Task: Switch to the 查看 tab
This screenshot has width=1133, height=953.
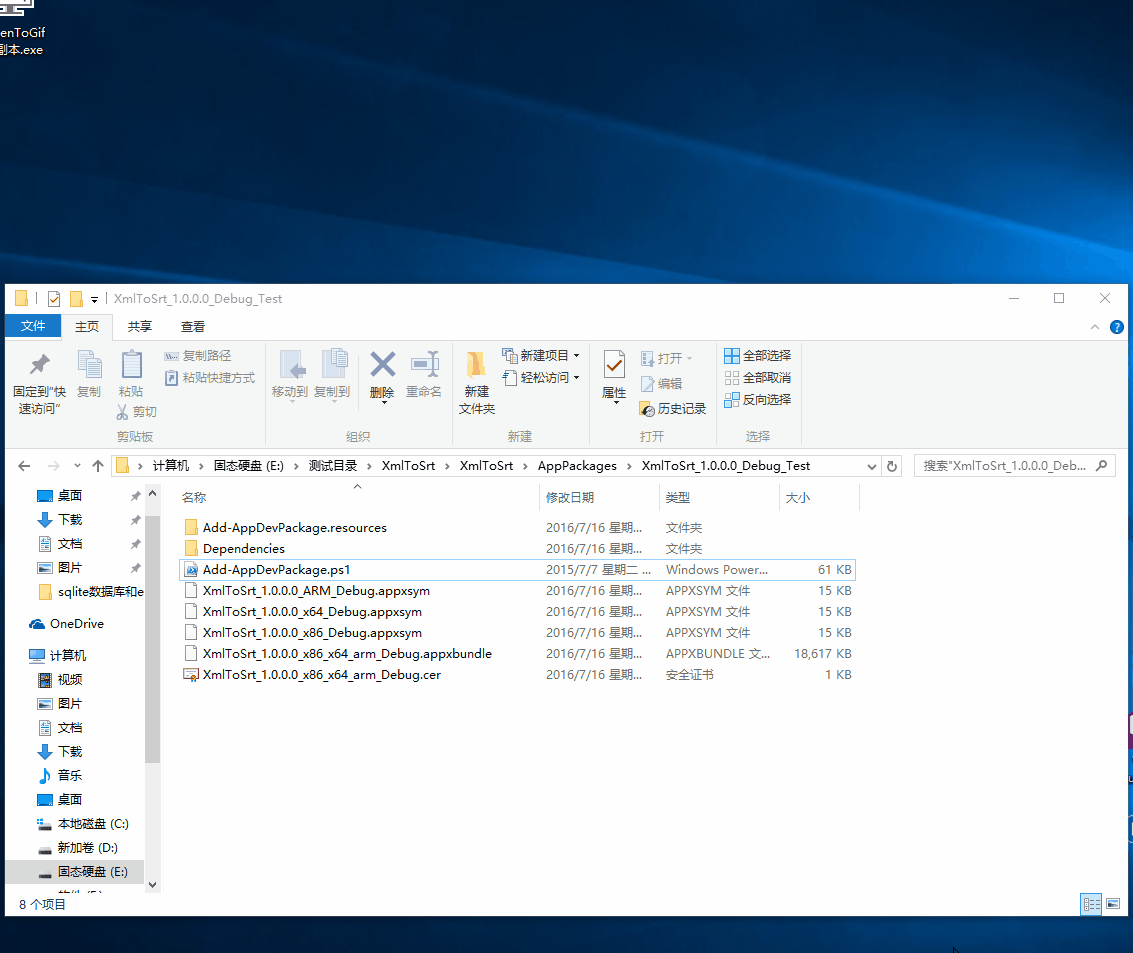Action: coord(192,327)
